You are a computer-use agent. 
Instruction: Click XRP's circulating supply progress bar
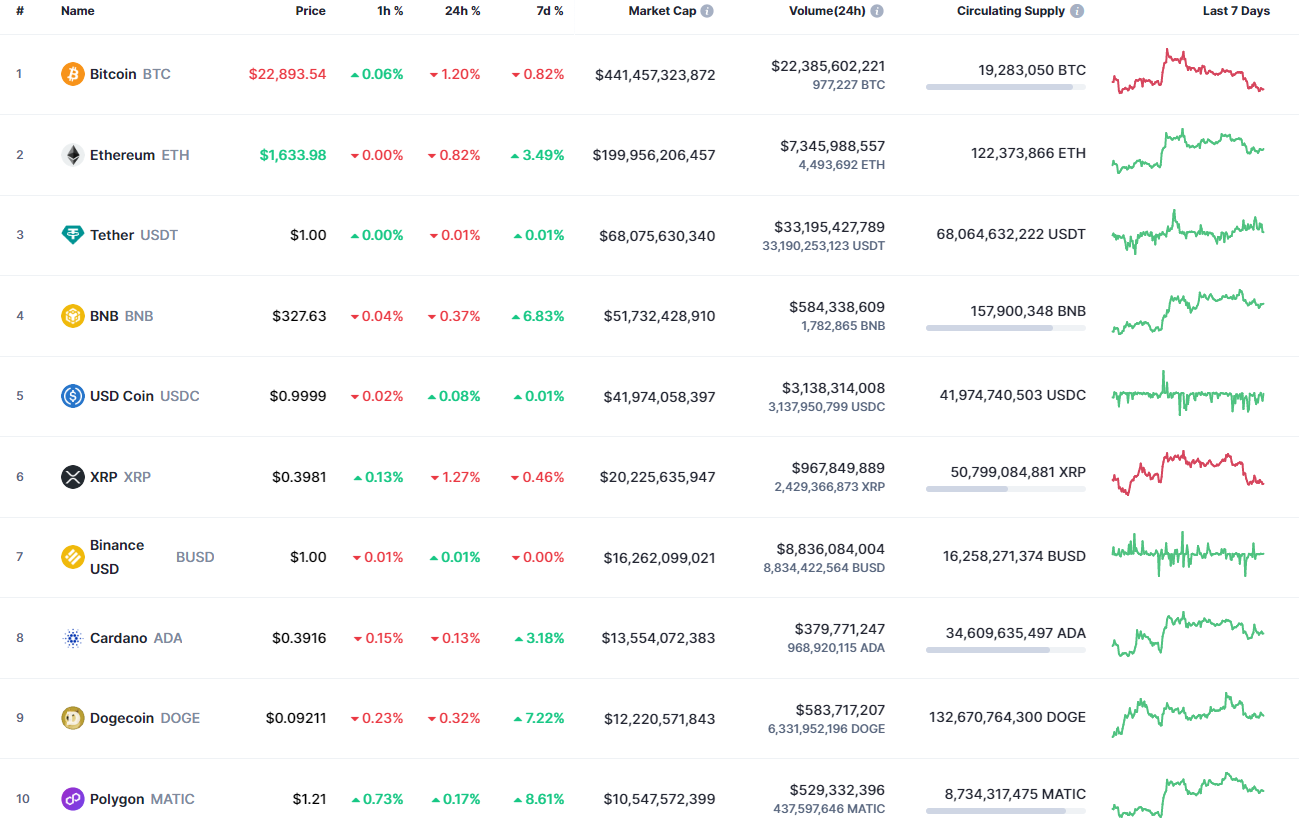point(1005,491)
